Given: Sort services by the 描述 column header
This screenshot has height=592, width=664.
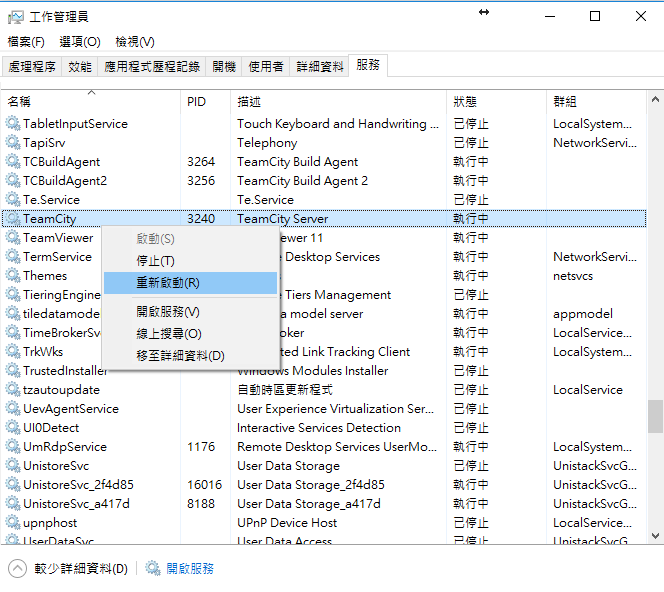Looking at the screenshot, I should 338,102.
